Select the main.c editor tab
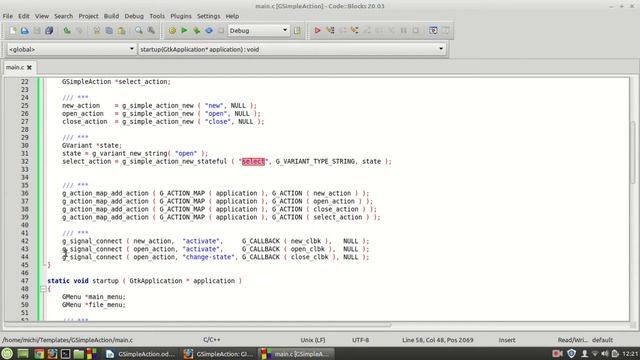This screenshot has height=360, width=640. pos(15,67)
